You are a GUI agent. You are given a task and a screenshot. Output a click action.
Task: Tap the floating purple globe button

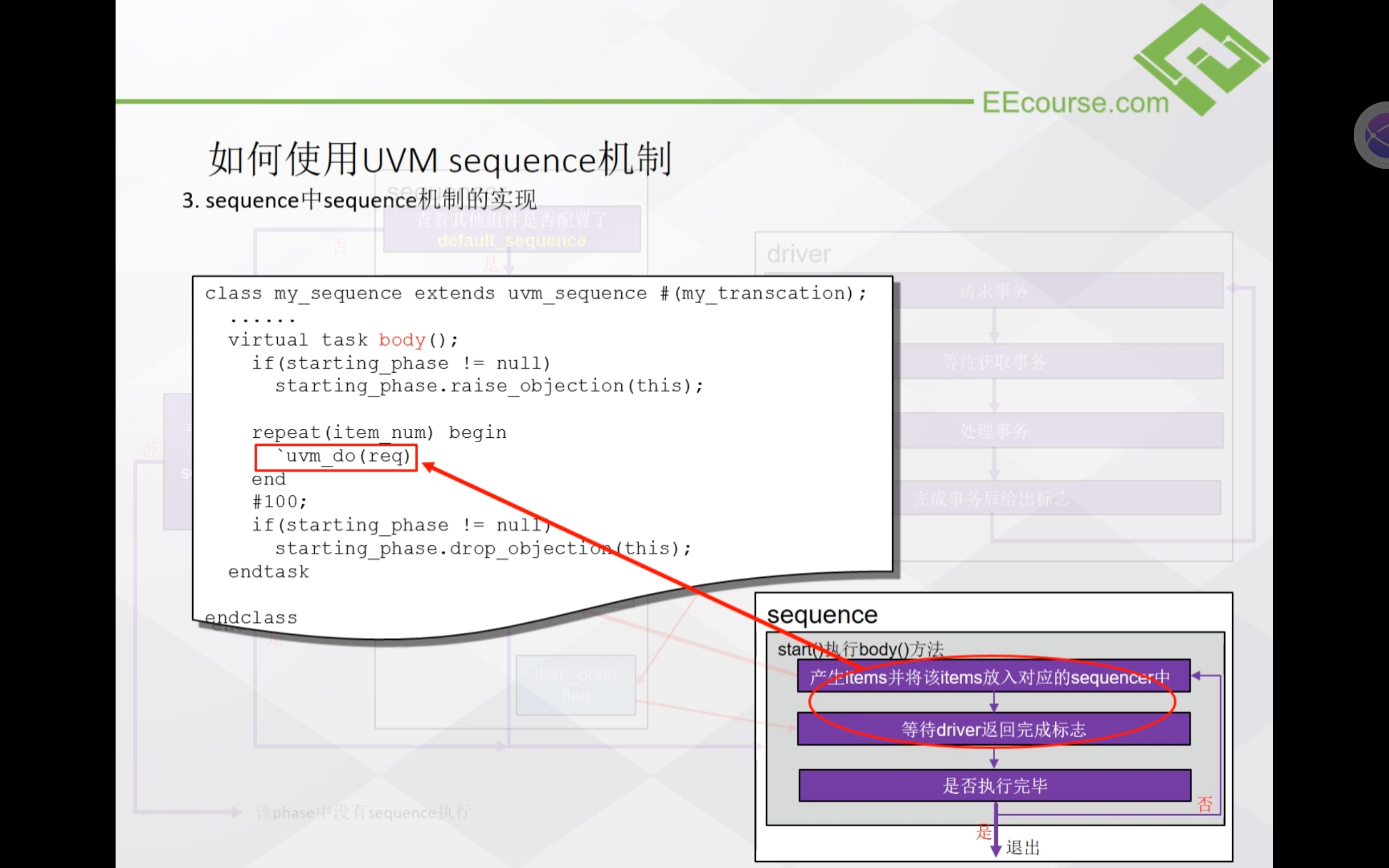[1375, 136]
